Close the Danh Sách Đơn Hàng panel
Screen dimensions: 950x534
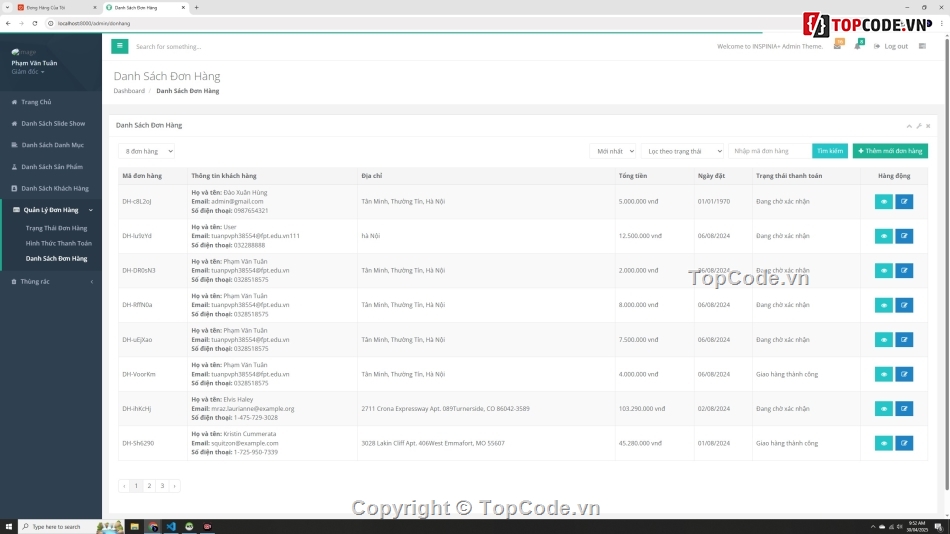(928, 126)
